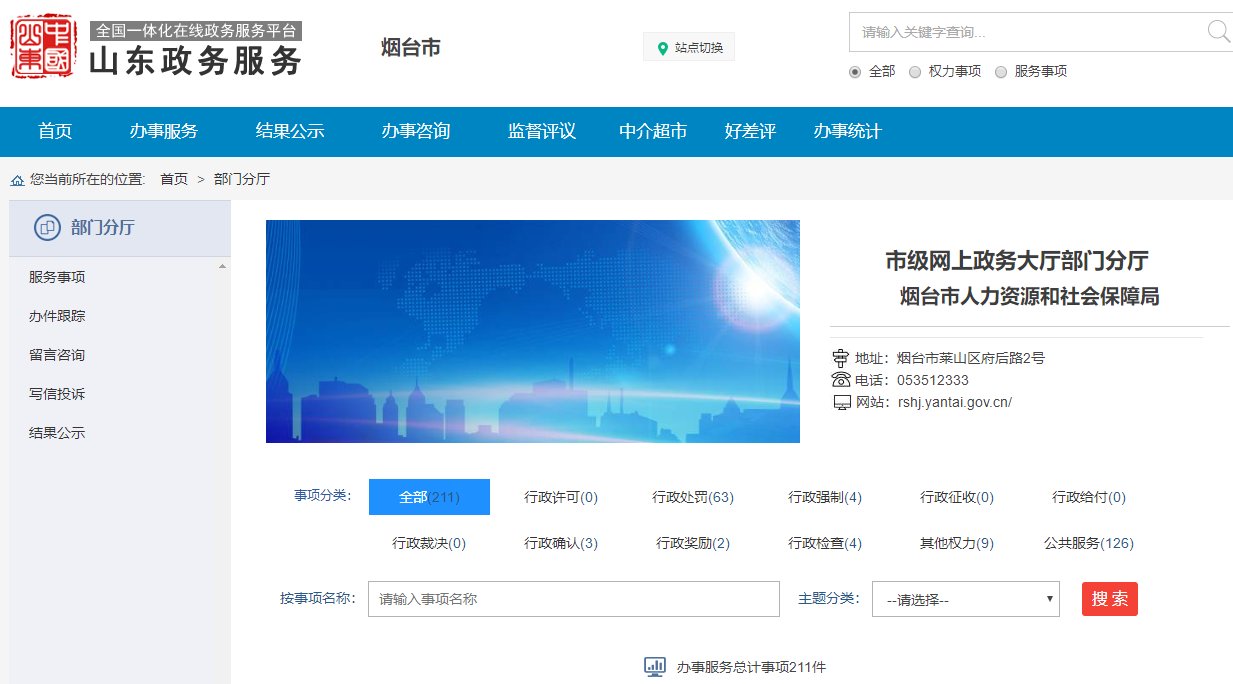Open the 中介超市 navigation tab
Viewport: 1233px width, 684px height.
(x=652, y=131)
